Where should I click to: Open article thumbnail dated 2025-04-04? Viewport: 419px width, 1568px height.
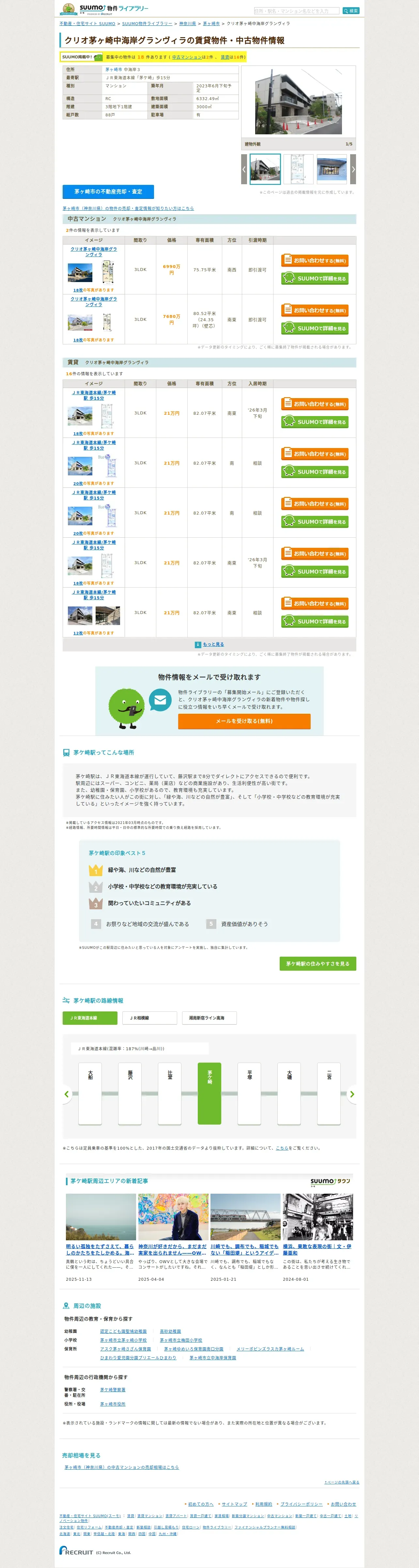pyautogui.click(x=173, y=1216)
